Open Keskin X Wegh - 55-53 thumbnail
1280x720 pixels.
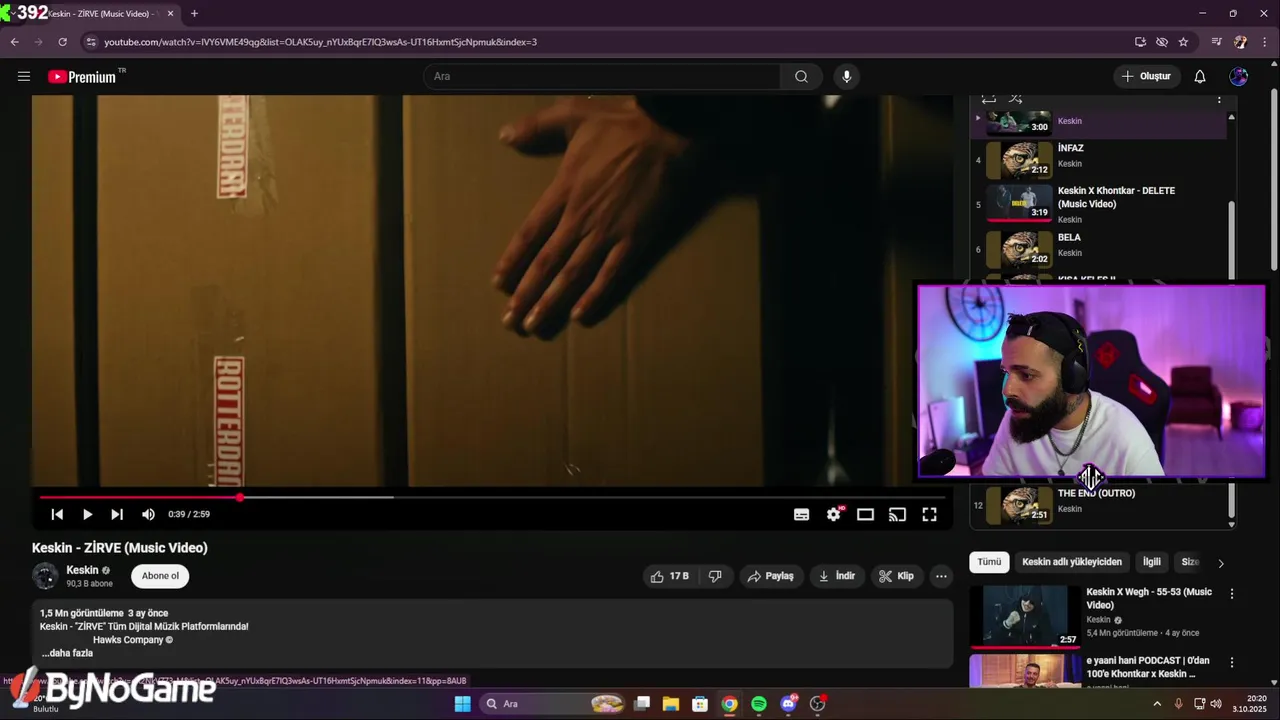point(1025,616)
